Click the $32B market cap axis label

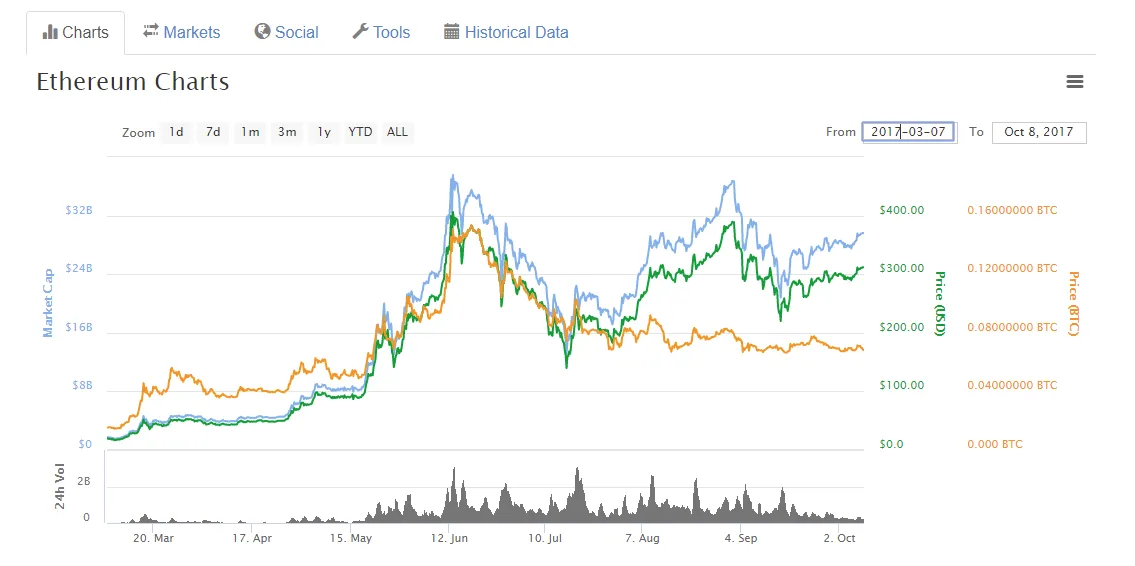[80, 211]
